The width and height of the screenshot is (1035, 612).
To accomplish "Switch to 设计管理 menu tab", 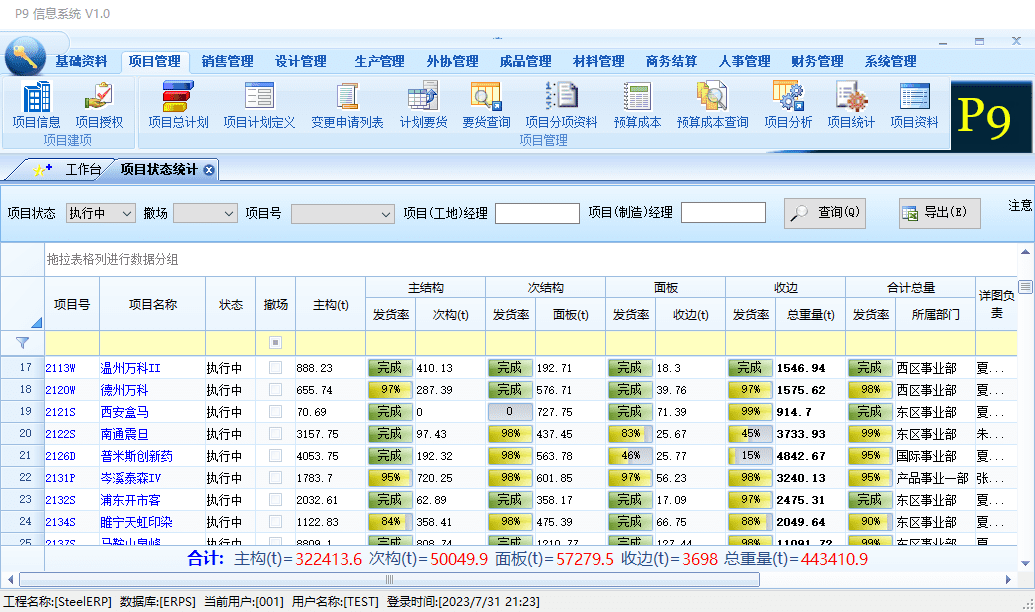I will click(x=300, y=61).
